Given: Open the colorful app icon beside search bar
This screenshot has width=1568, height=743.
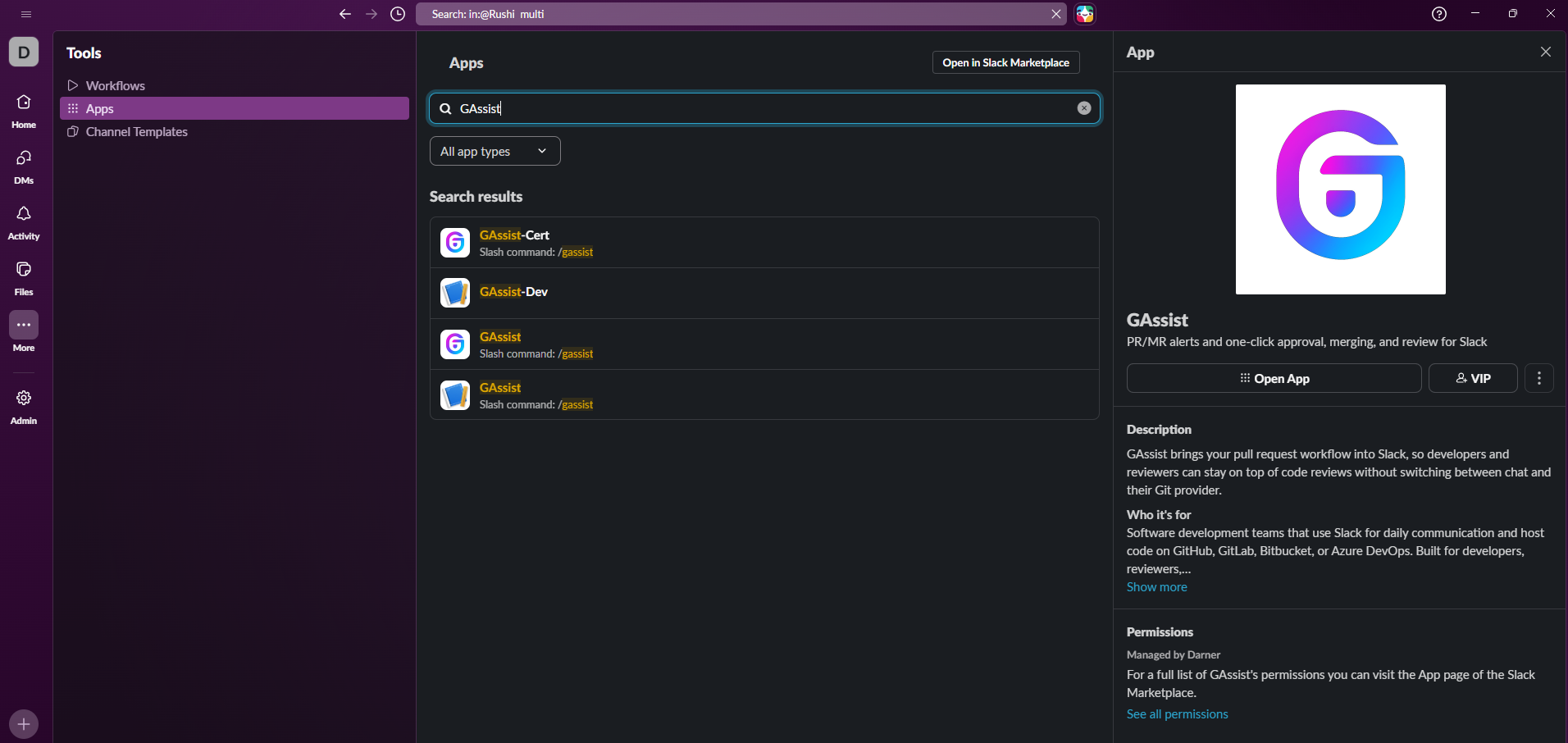Looking at the screenshot, I should tap(1085, 14).
